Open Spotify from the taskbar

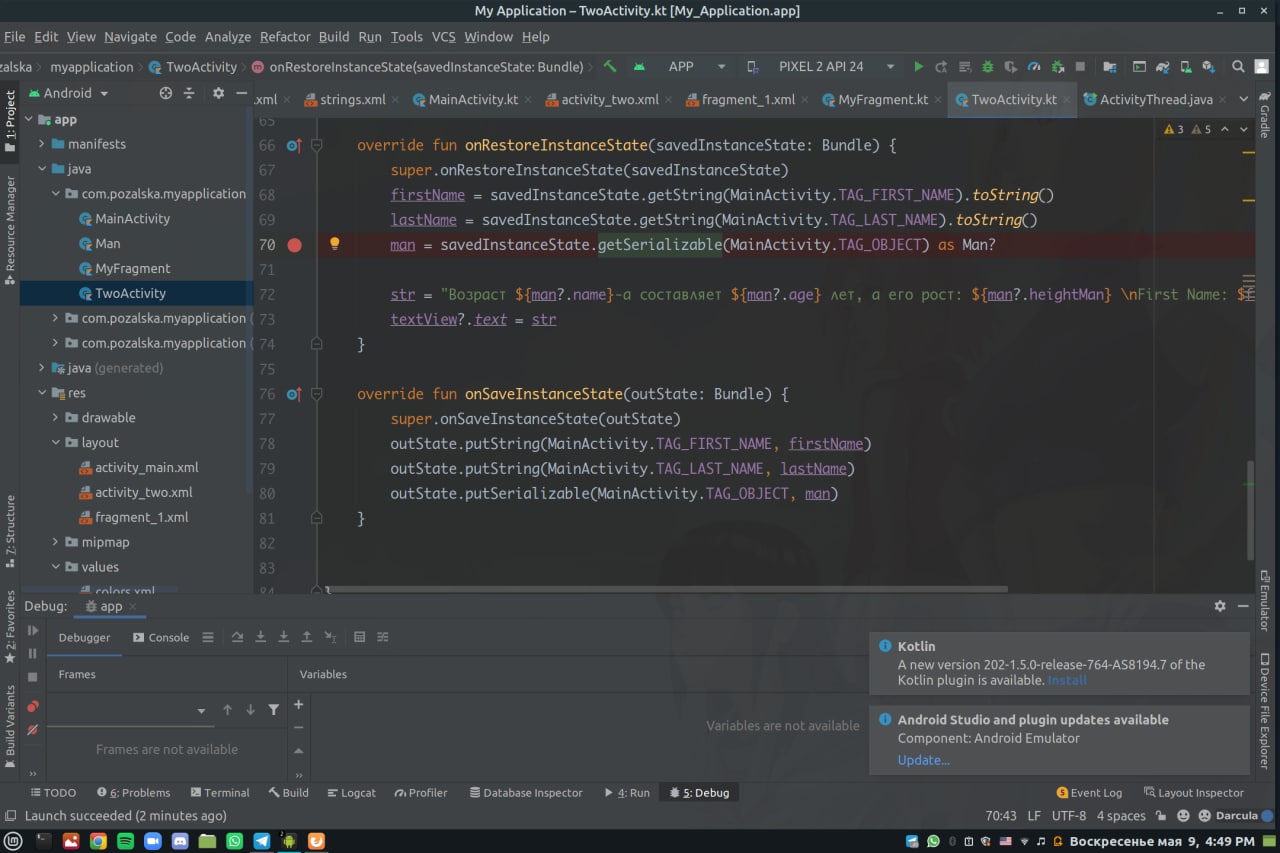125,841
